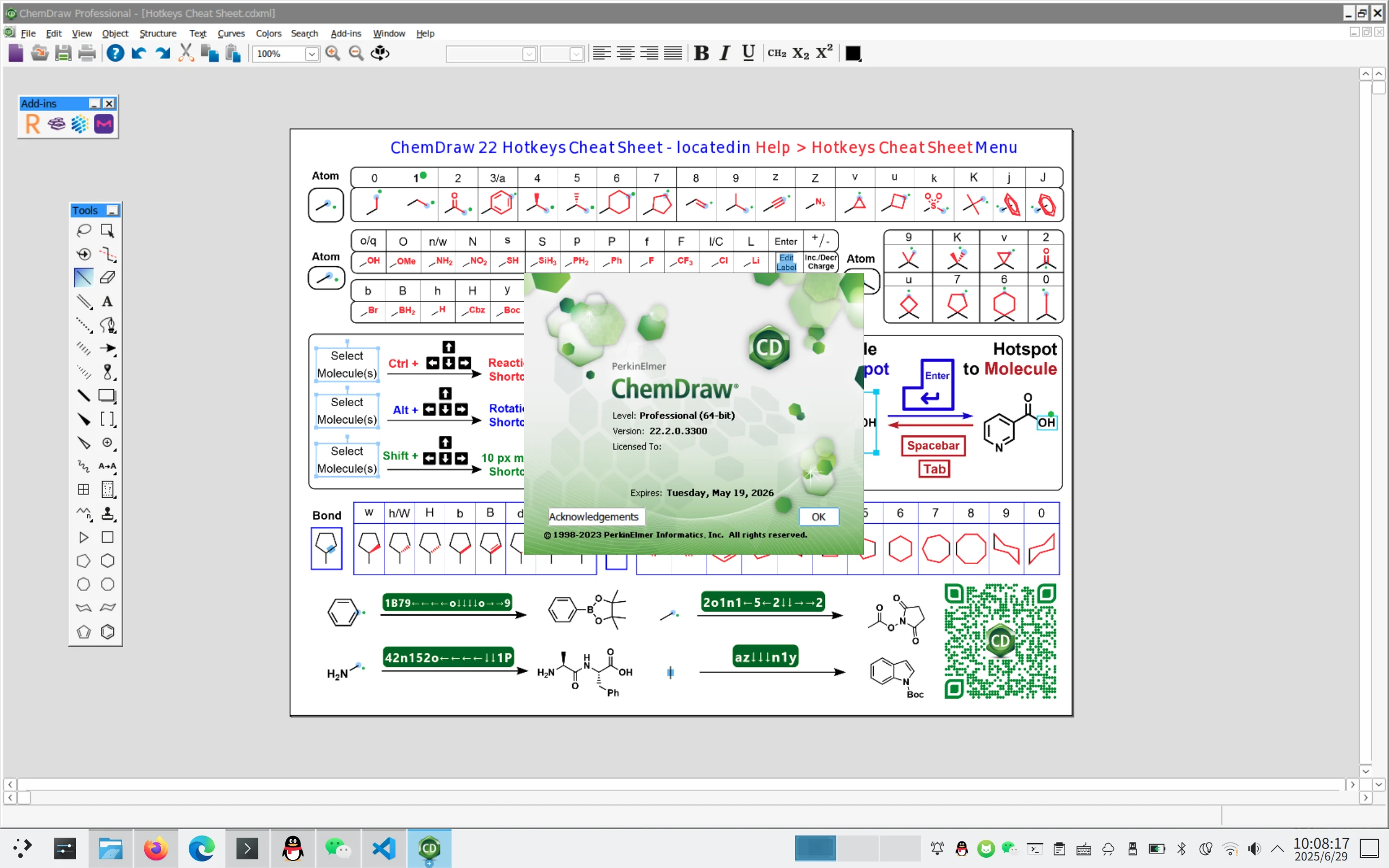Open the Colors menu
The height and width of the screenshot is (868, 1389).
pyautogui.click(x=268, y=33)
